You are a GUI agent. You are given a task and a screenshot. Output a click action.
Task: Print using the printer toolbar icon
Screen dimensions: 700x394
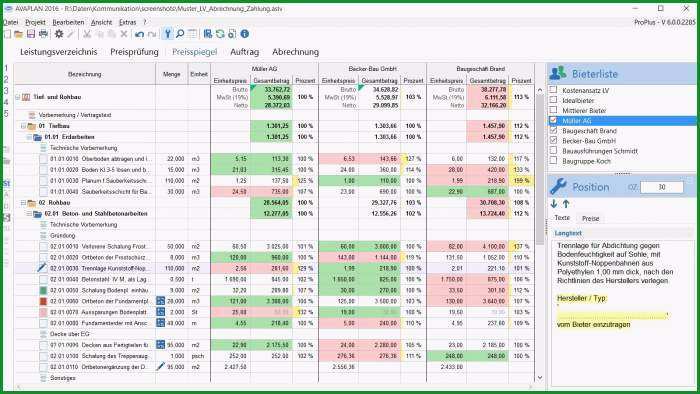[43, 34]
